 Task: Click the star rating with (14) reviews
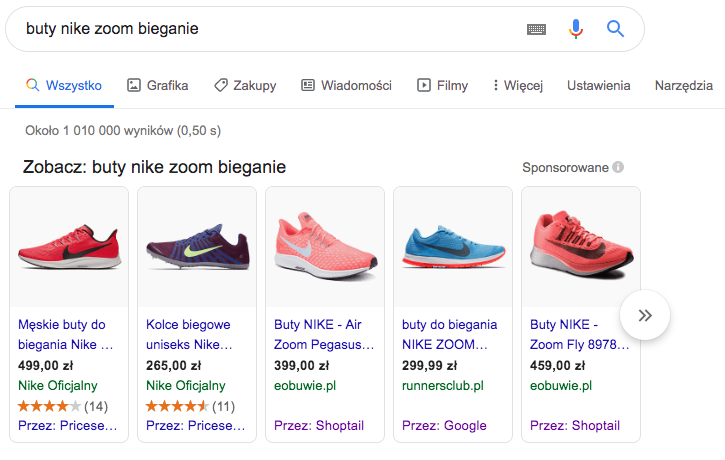click(x=63, y=406)
